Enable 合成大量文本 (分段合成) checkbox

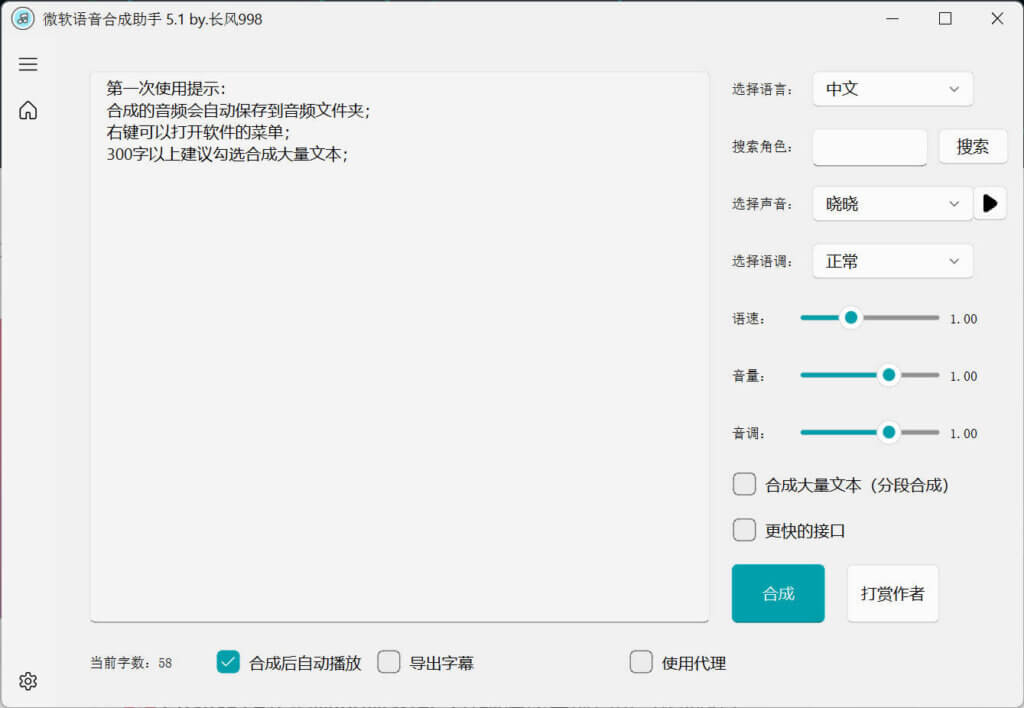(x=744, y=485)
